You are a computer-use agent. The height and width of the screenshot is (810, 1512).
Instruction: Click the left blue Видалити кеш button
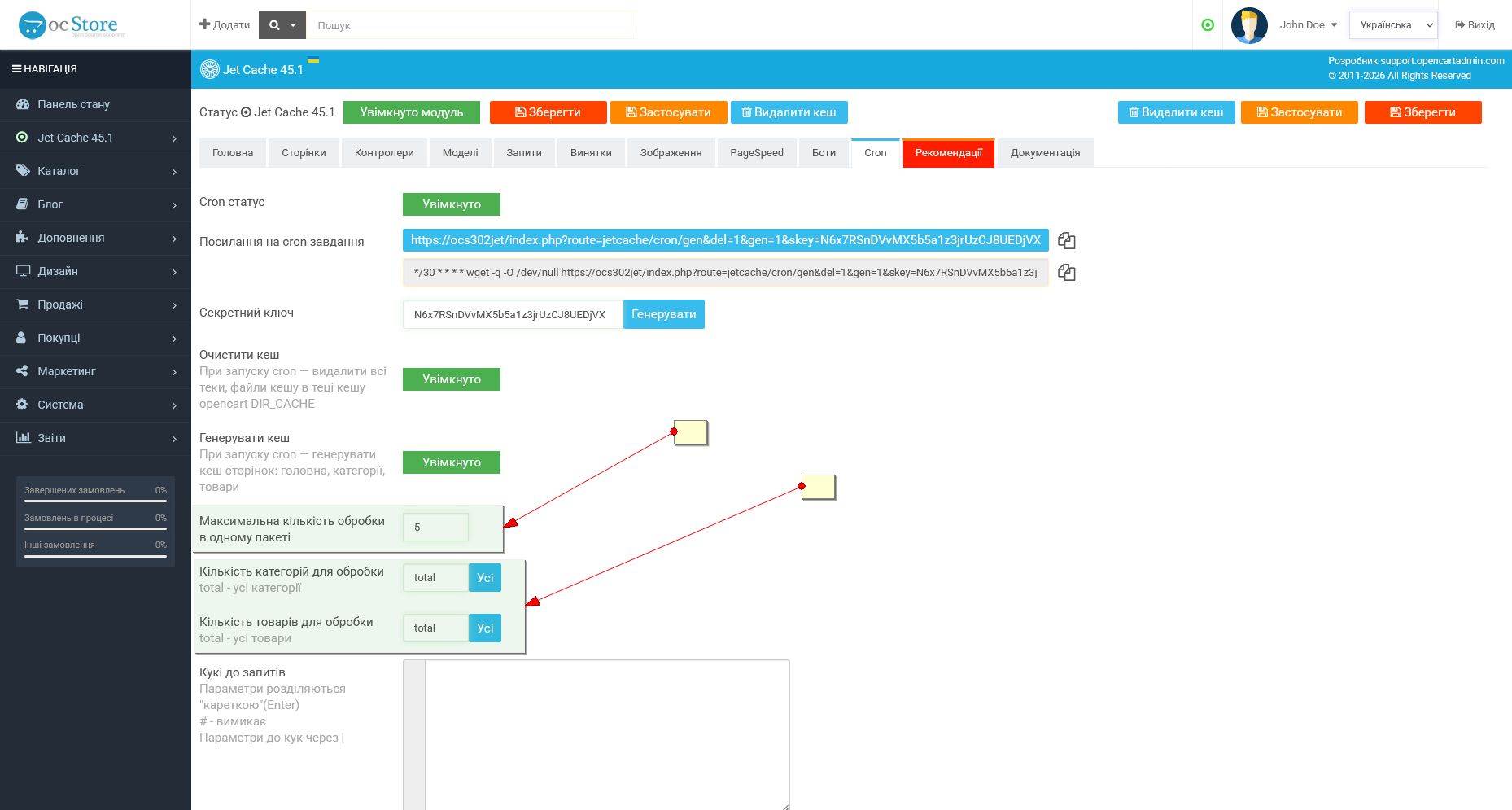pos(789,112)
